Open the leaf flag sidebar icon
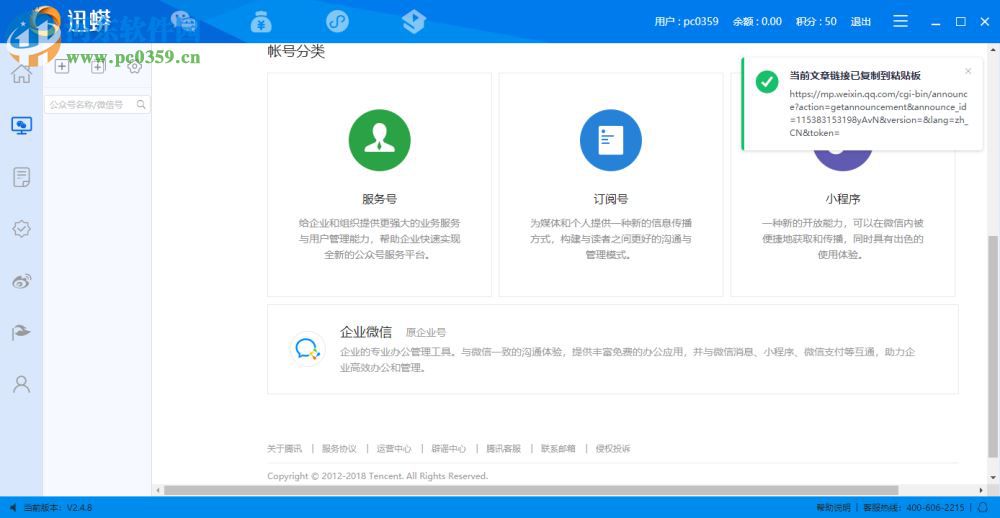 pyautogui.click(x=22, y=332)
